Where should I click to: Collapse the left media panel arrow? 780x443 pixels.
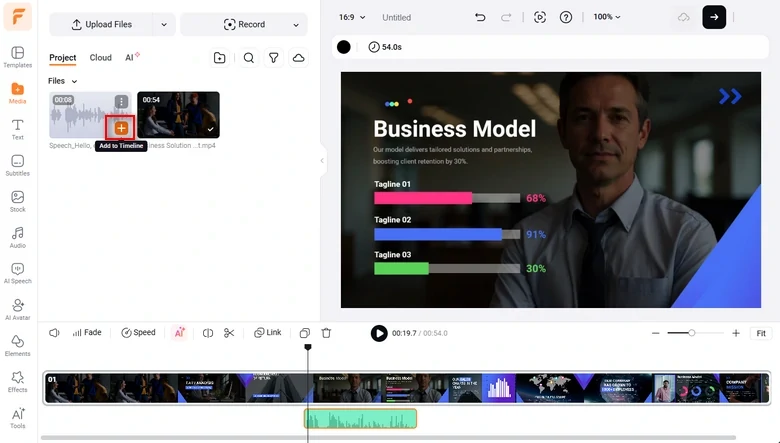click(322, 161)
